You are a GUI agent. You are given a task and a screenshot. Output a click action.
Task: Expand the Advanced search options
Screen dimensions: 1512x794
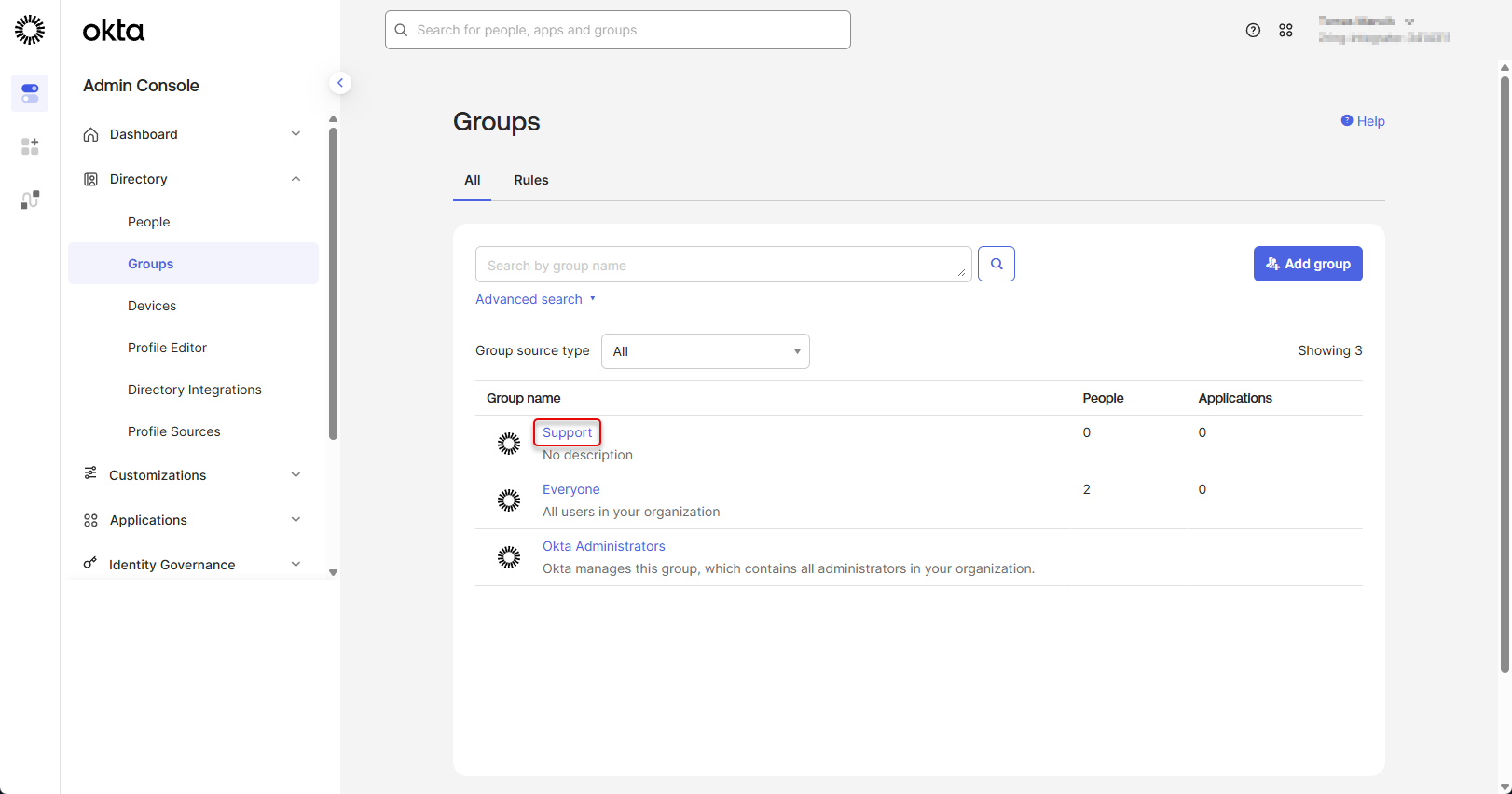pos(535,299)
